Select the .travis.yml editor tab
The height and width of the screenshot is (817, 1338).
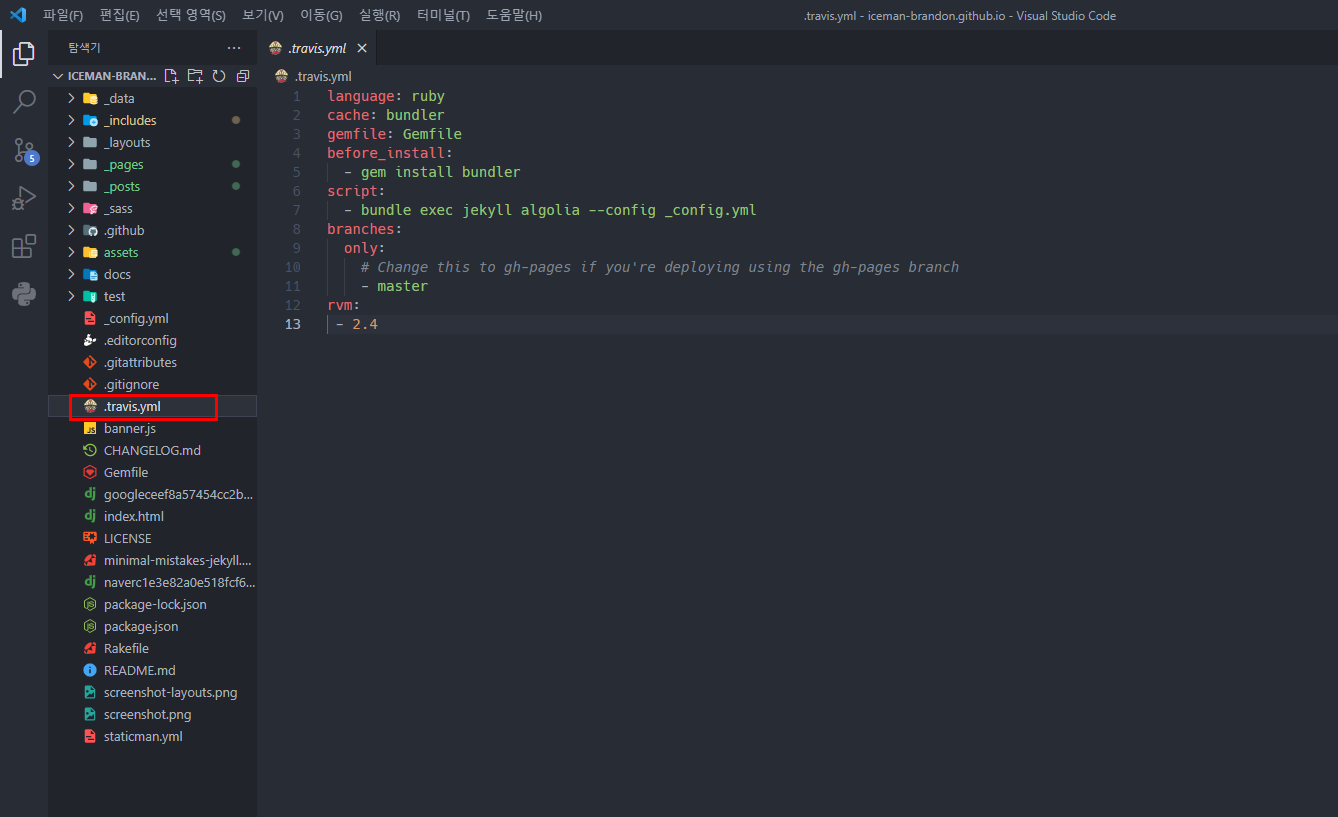[318, 48]
